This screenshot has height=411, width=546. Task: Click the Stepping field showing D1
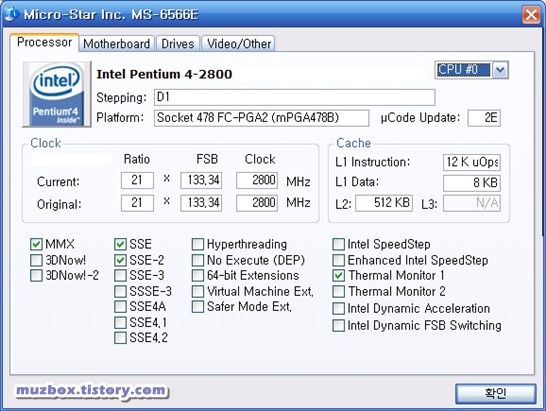(295, 97)
